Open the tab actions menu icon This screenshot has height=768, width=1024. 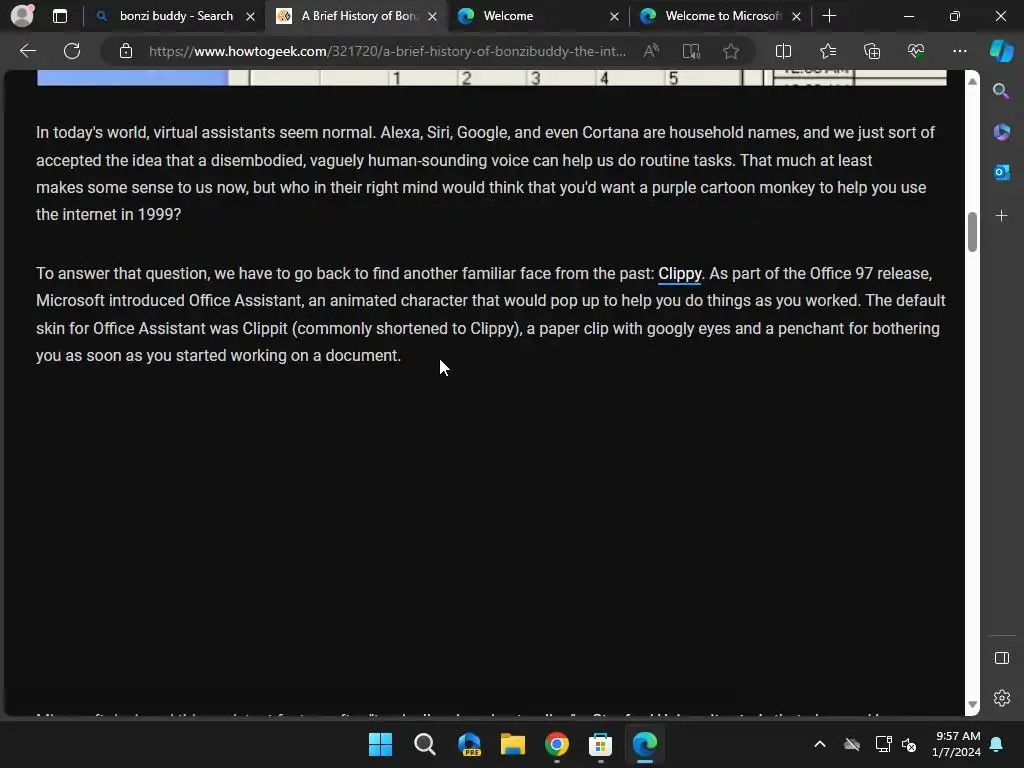tap(60, 16)
